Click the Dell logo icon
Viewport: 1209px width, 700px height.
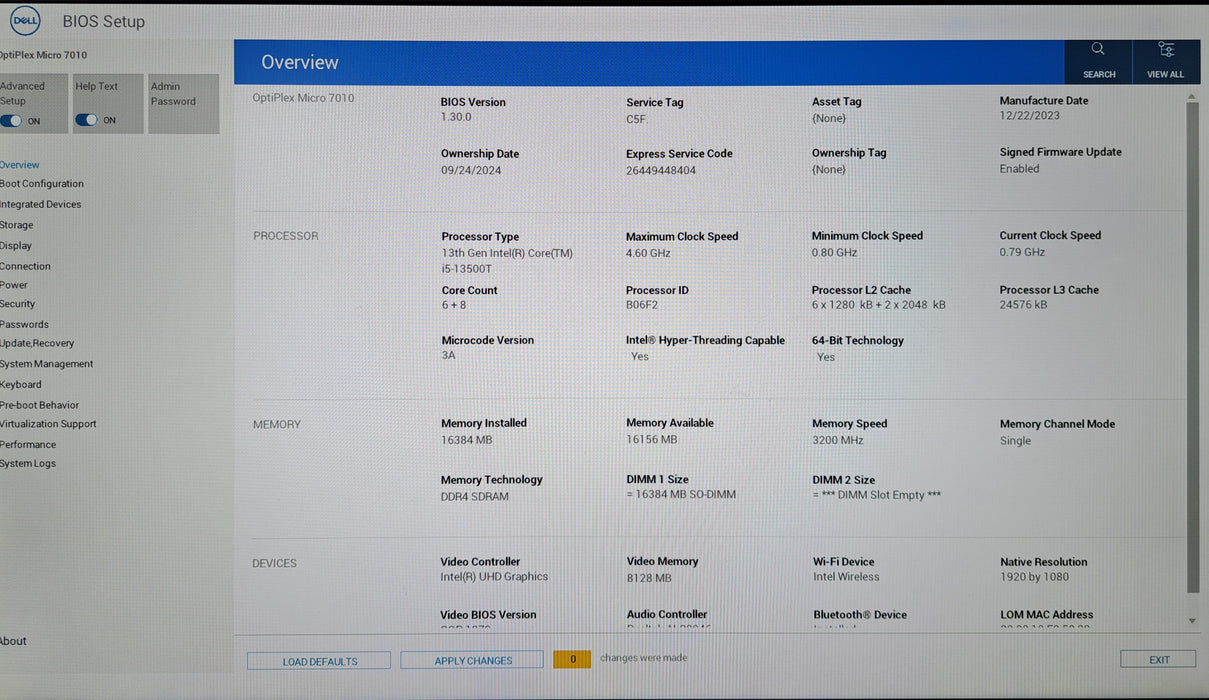(25, 20)
